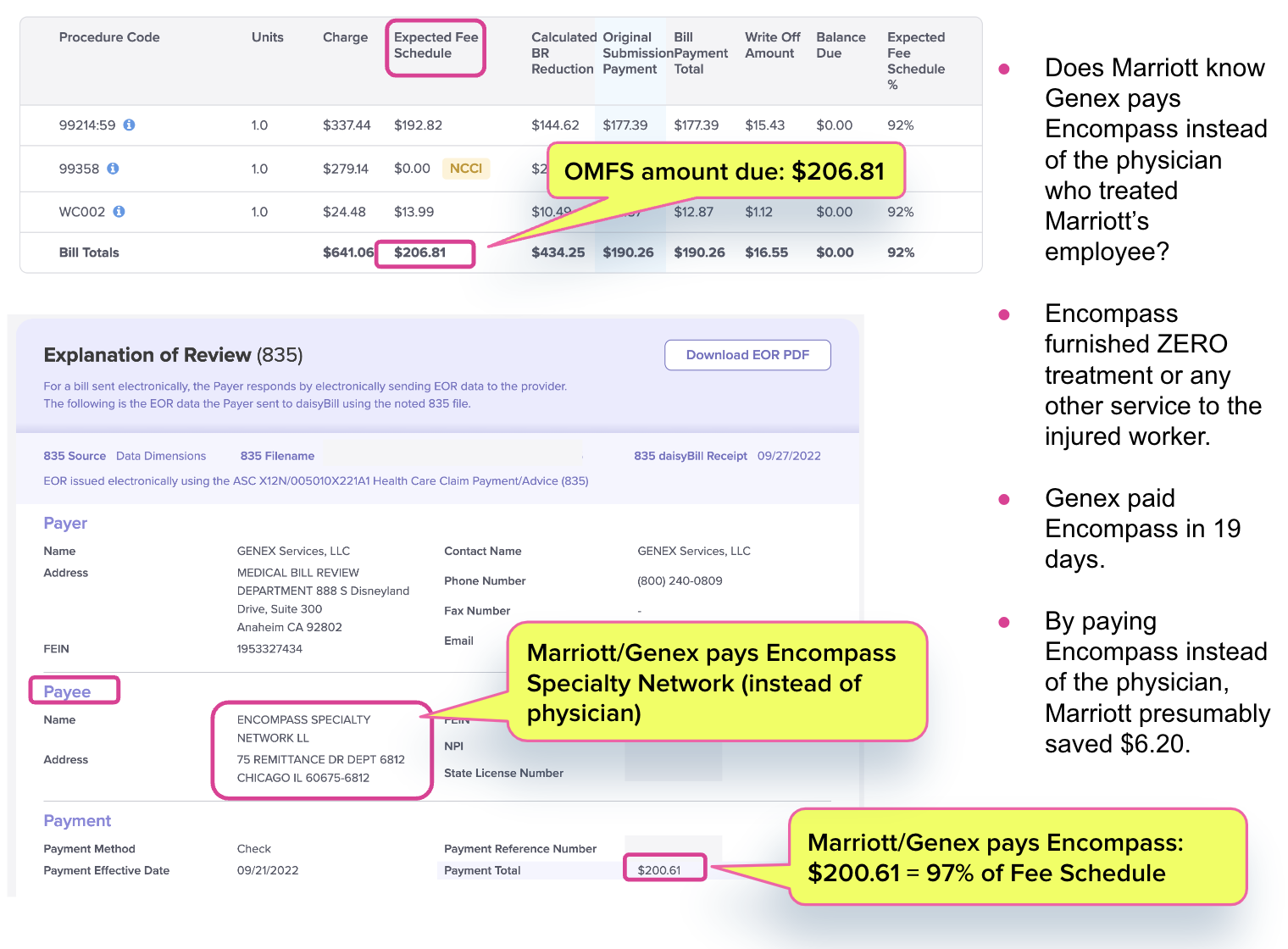The height and width of the screenshot is (949, 1288).
Task: Click the info icon next to 99358
Action: [x=113, y=169]
